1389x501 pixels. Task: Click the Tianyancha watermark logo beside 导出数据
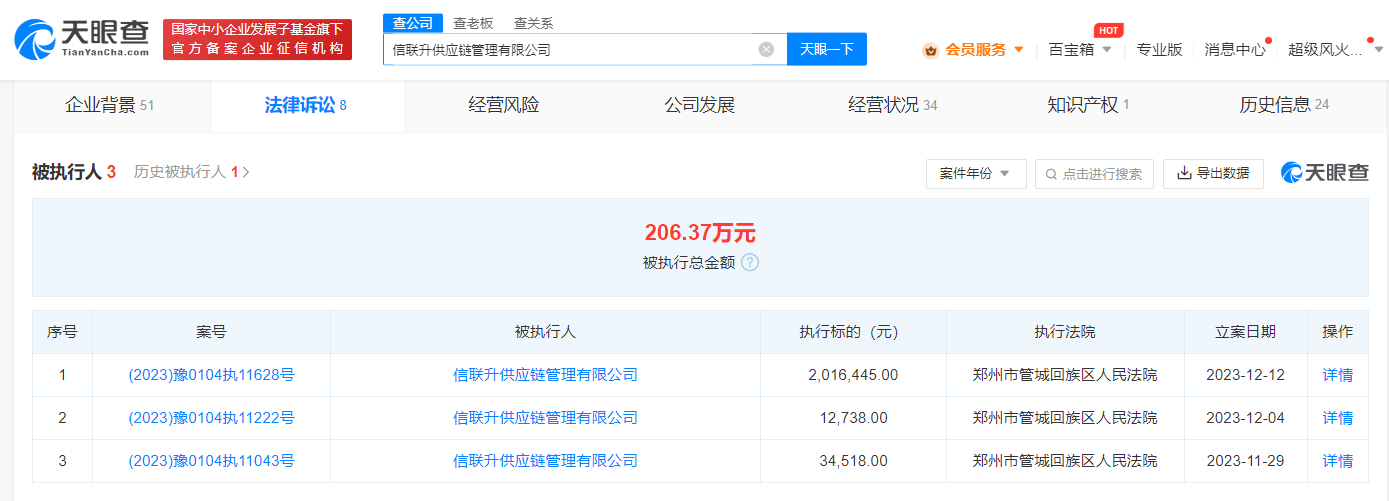1324,173
